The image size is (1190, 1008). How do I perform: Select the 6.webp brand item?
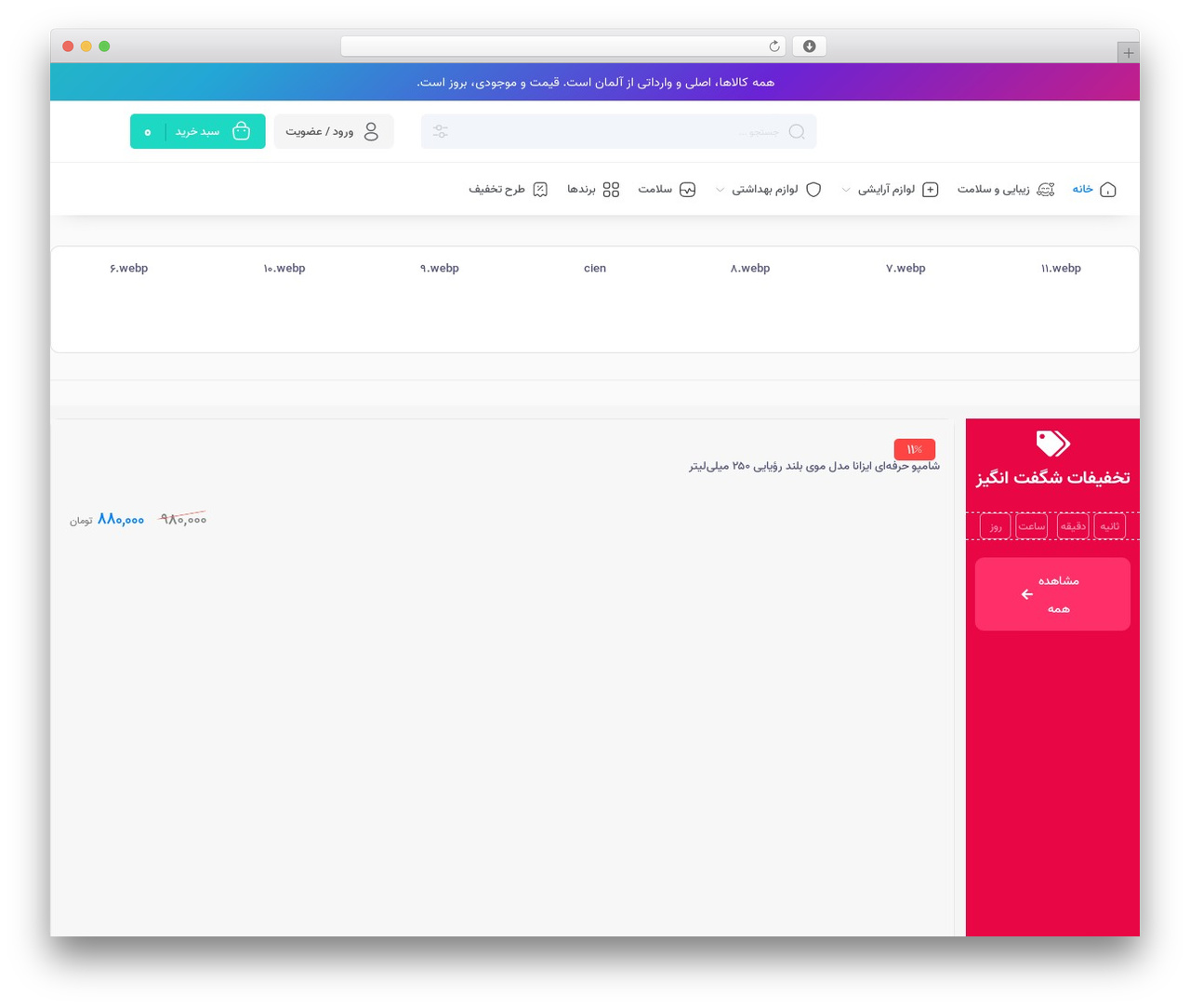pyautogui.click(x=129, y=269)
